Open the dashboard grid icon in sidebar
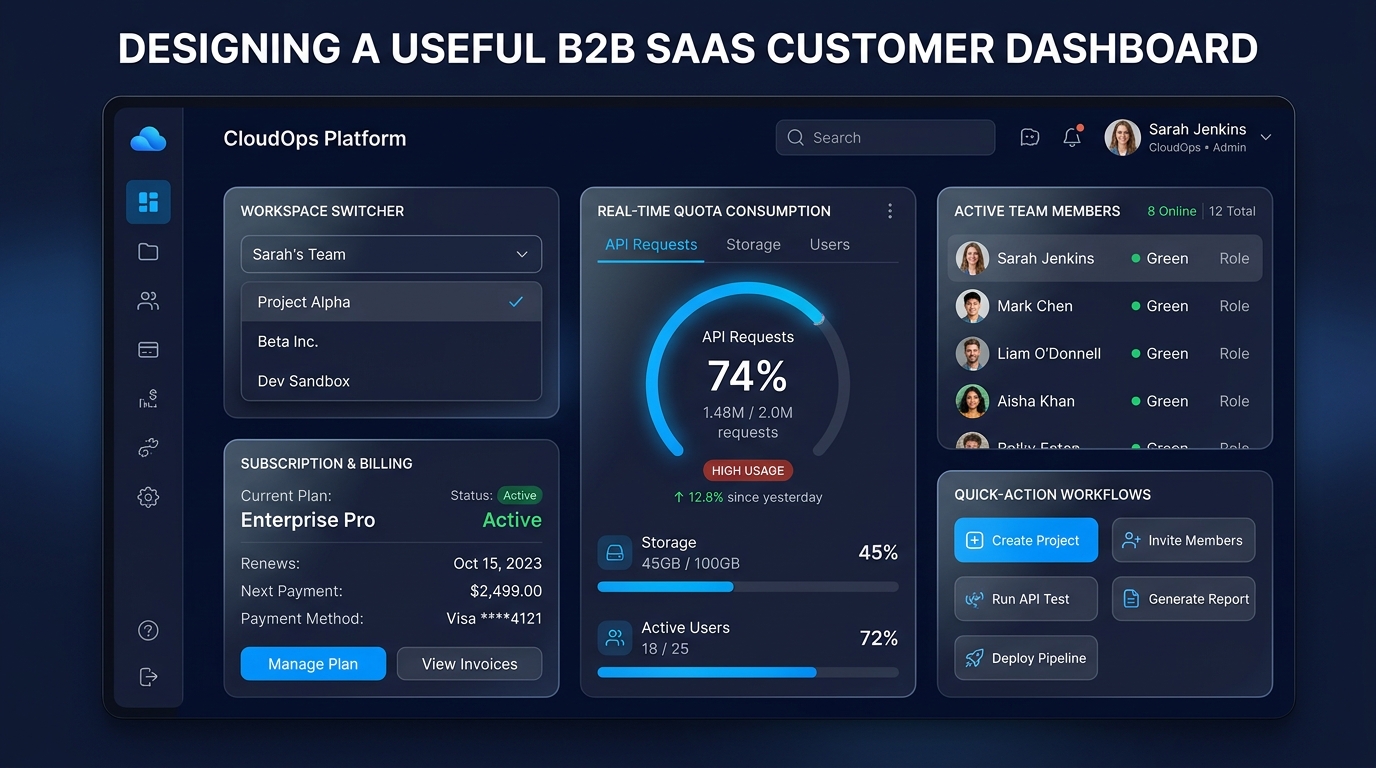Image resolution: width=1376 pixels, height=768 pixels. [x=148, y=202]
